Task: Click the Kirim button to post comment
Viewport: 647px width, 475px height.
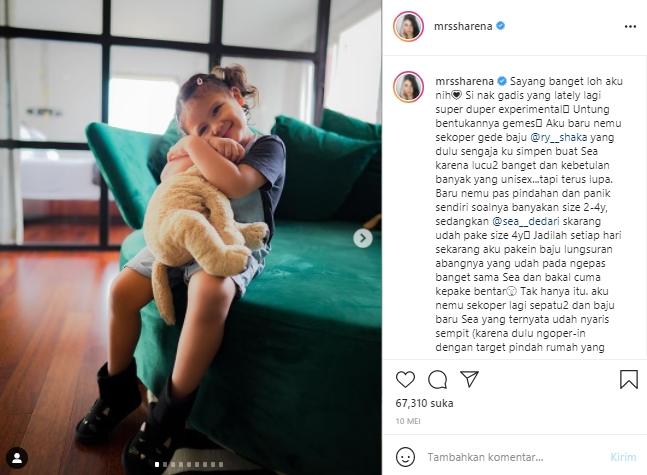Action: click(x=623, y=457)
